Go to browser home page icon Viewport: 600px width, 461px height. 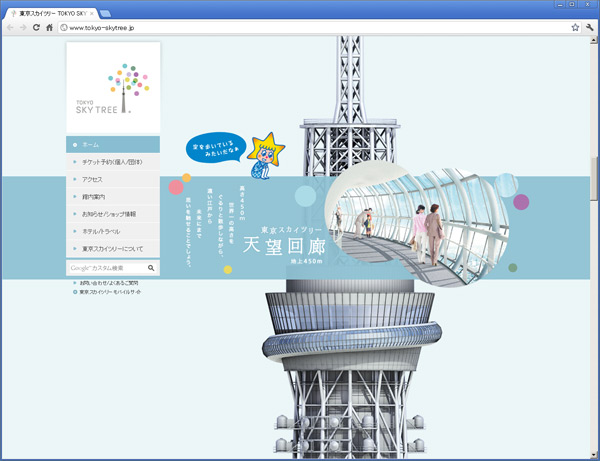click(49, 28)
